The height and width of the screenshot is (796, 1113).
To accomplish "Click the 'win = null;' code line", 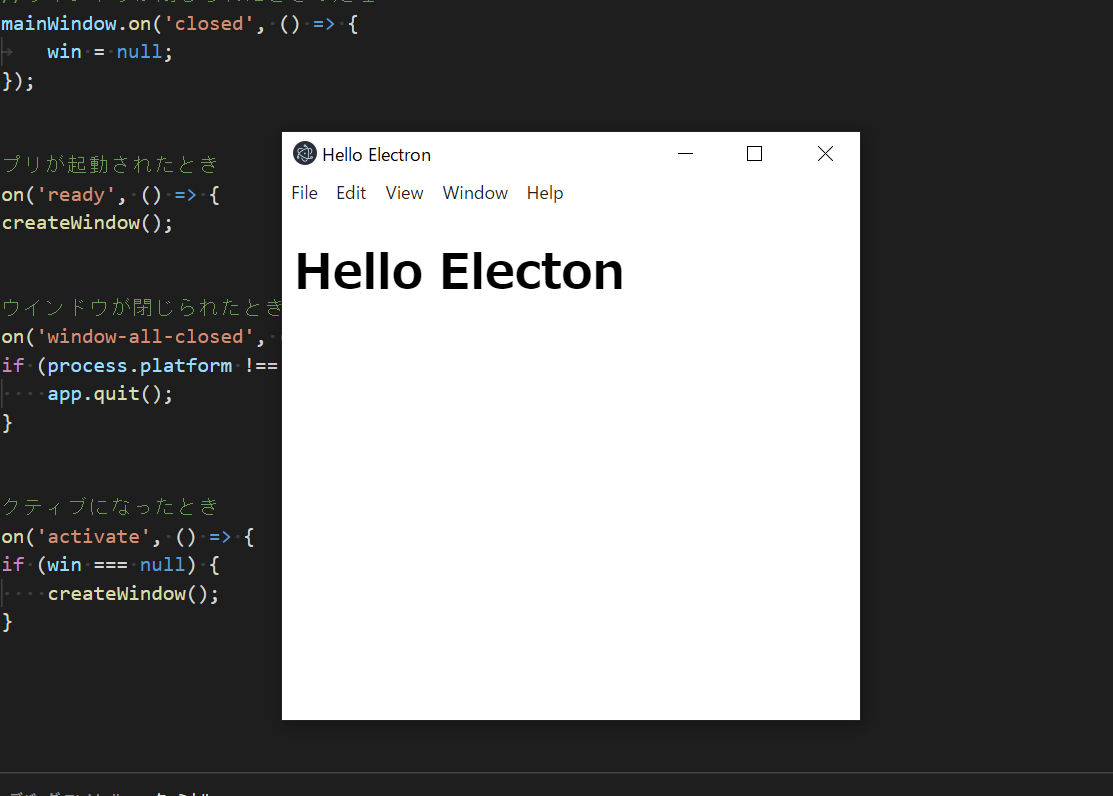I will pyautogui.click(x=109, y=52).
